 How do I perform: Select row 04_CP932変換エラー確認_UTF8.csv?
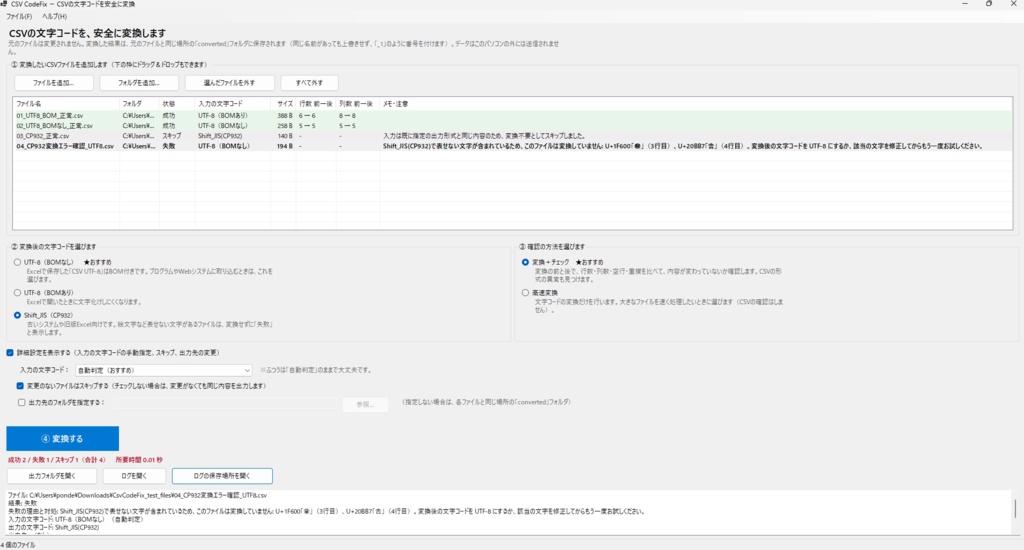click(x=513, y=146)
